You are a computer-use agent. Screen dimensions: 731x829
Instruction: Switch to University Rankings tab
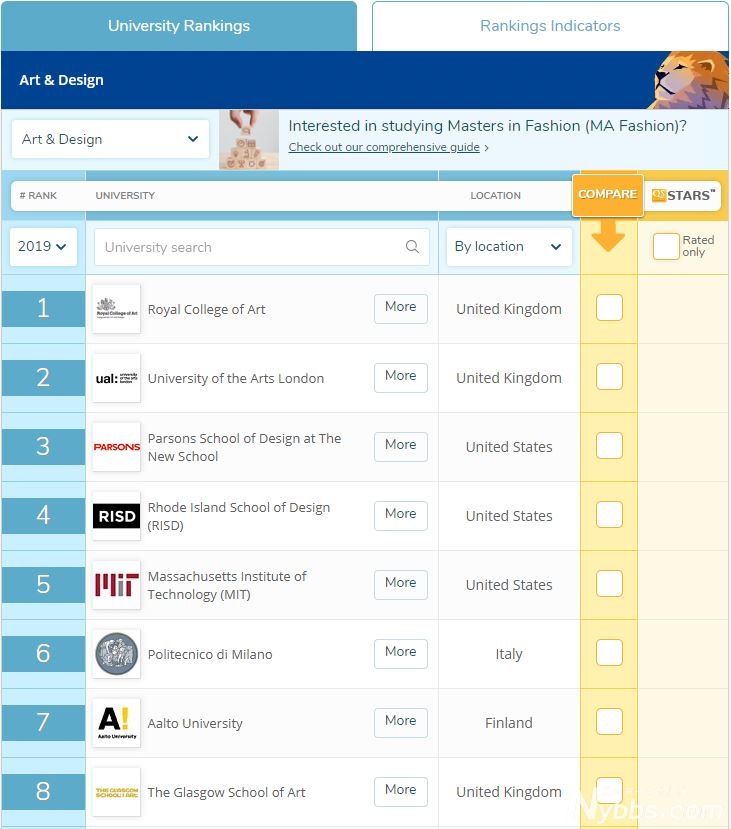click(179, 26)
